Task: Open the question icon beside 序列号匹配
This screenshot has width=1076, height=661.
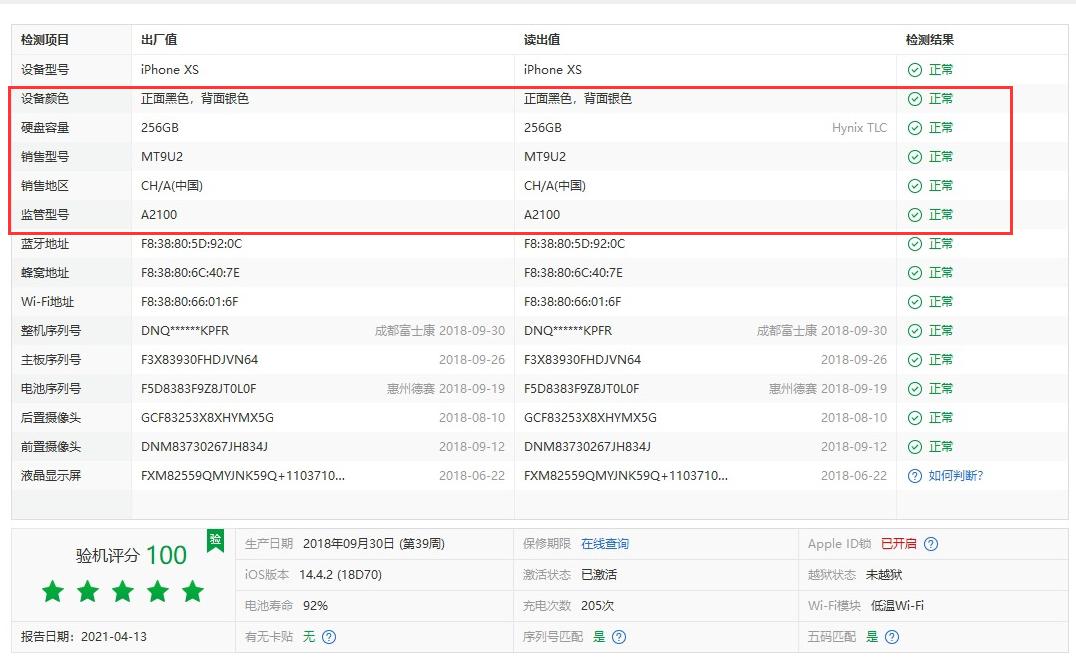Action: (x=618, y=635)
